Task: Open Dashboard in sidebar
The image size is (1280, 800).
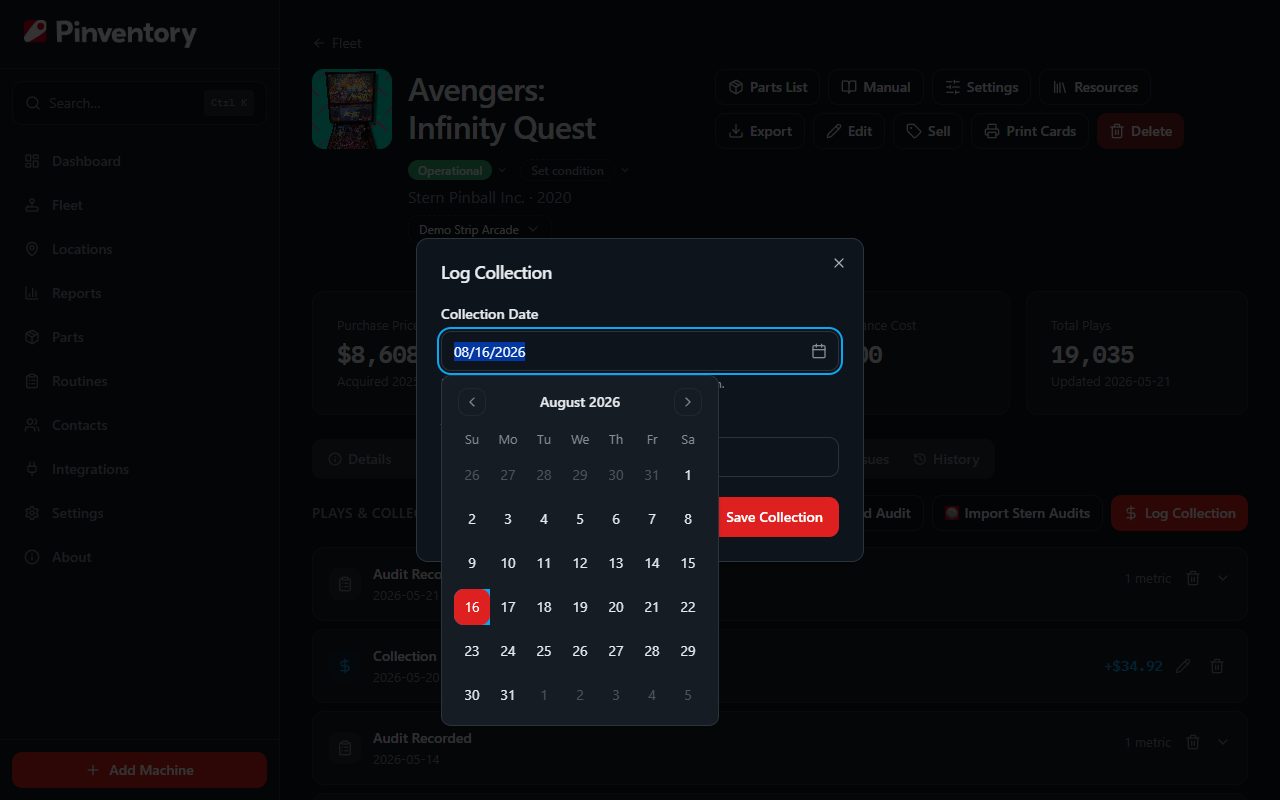Action: click(x=139, y=161)
